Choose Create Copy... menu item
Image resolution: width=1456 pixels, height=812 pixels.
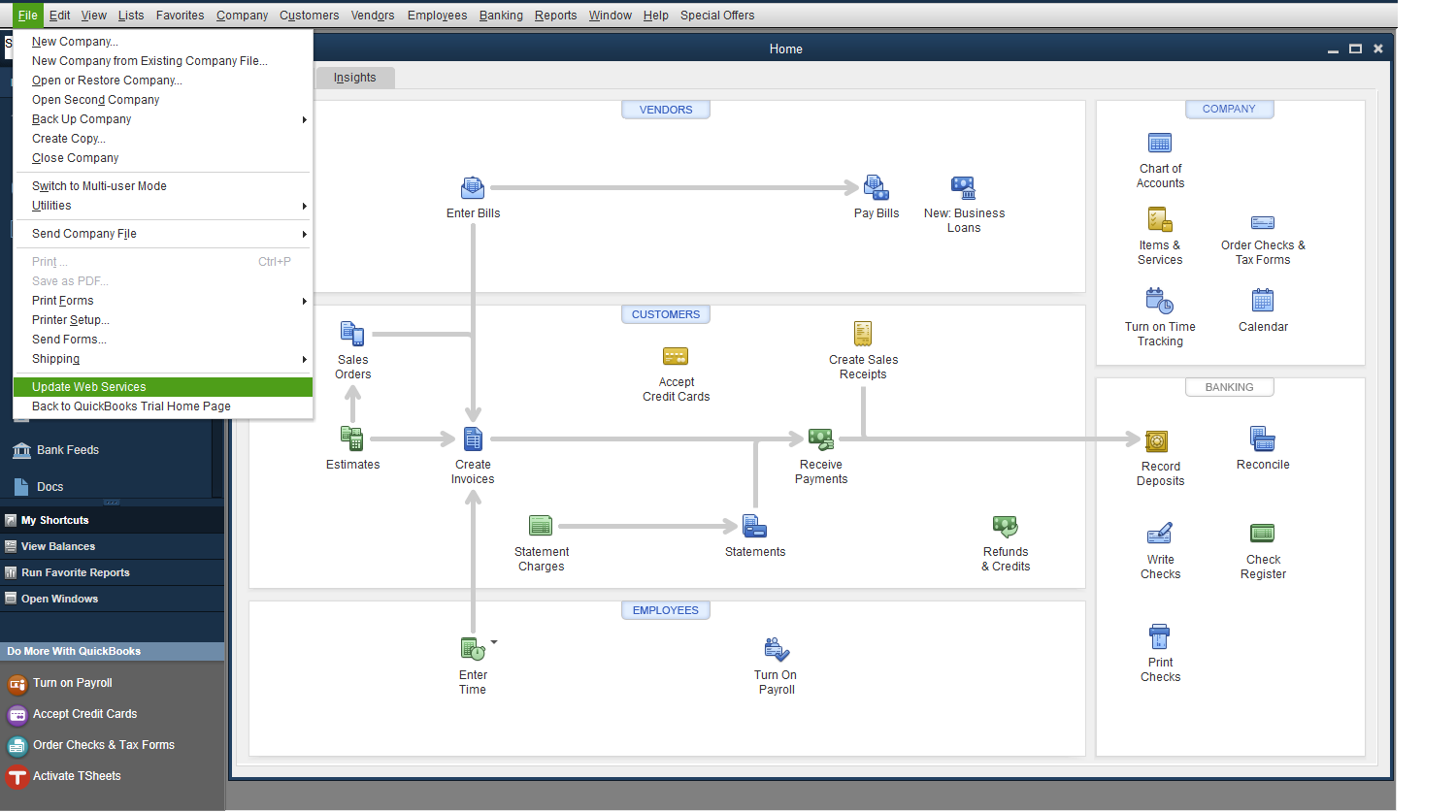(163, 139)
